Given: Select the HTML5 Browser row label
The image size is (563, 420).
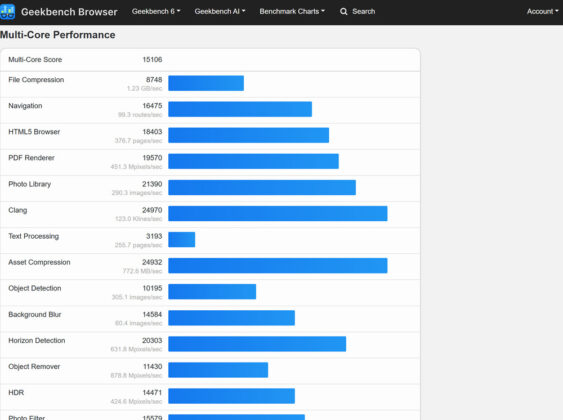Looking at the screenshot, I should 34,132.
